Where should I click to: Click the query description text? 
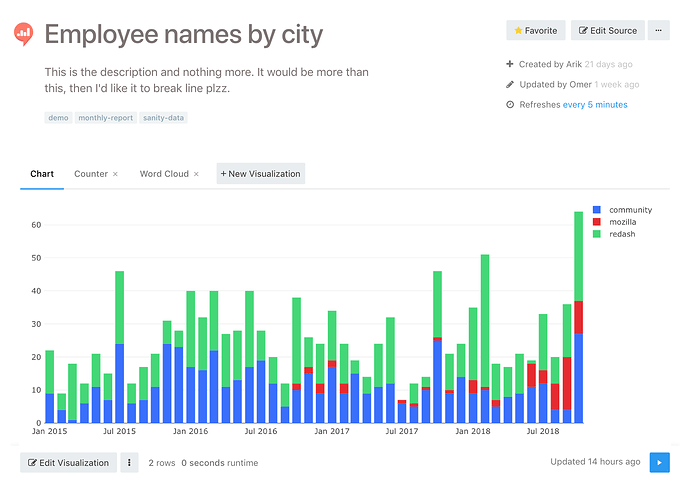coord(206,80)
